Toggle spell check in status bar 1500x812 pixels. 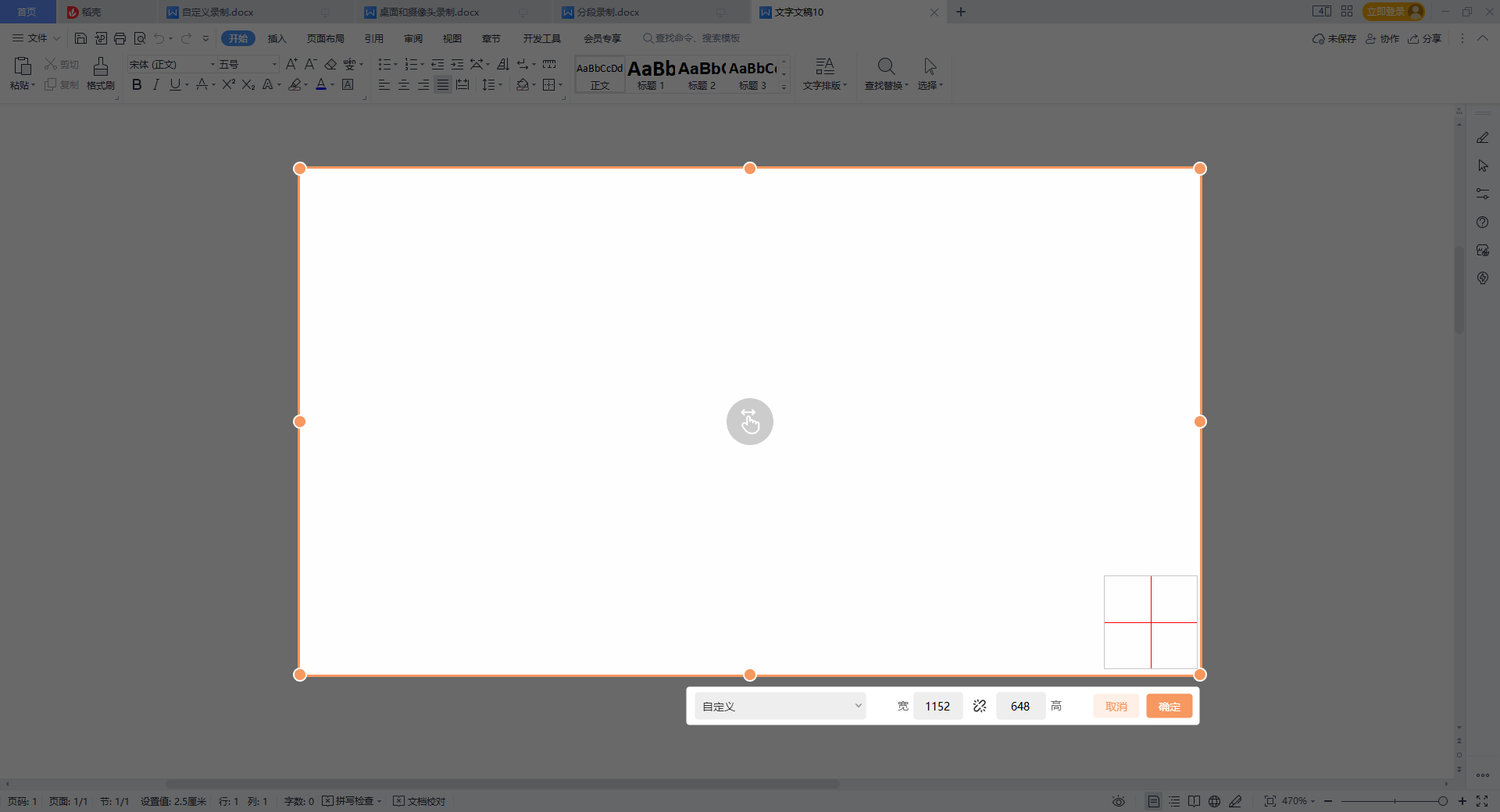pos(352,801)
